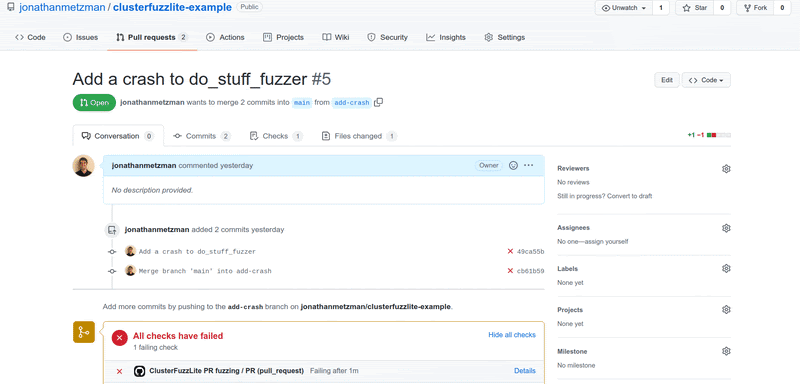Click commit hash cb61b59
The height and width of the screenshot is (384, 800).
pyautogui.click(x=531, y=271)
